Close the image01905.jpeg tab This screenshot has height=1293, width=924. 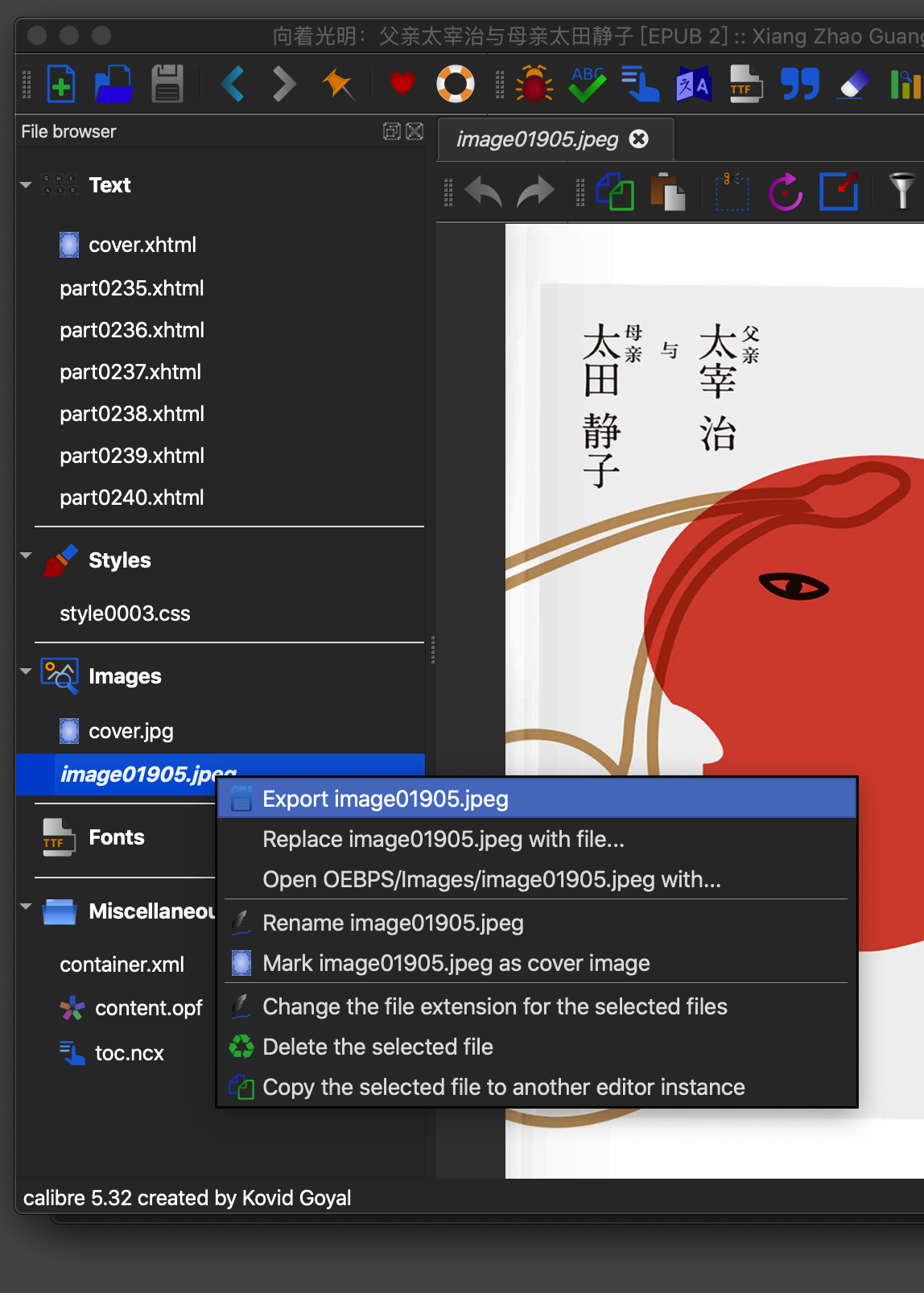coord(639,139)
